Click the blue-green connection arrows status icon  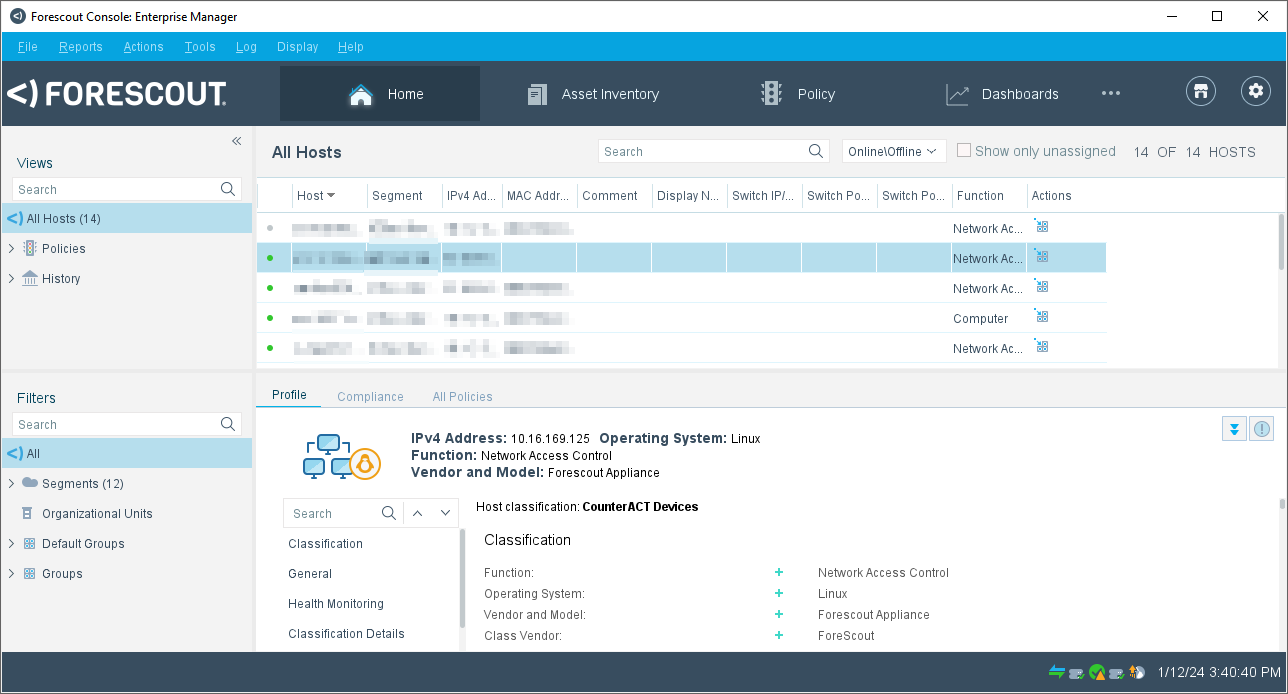point(1057,672)
